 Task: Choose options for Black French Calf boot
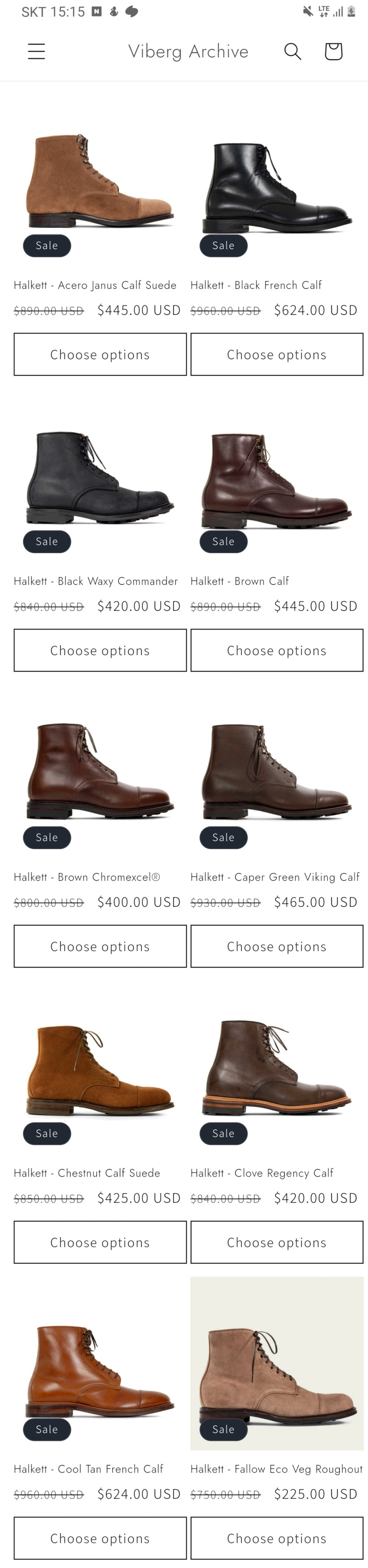pos(276,354)
